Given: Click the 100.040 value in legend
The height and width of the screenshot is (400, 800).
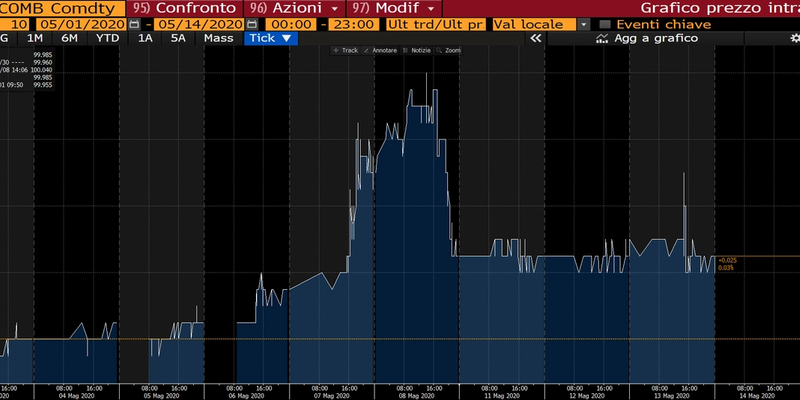Looking at the screenshot, I should coord(41,70).
